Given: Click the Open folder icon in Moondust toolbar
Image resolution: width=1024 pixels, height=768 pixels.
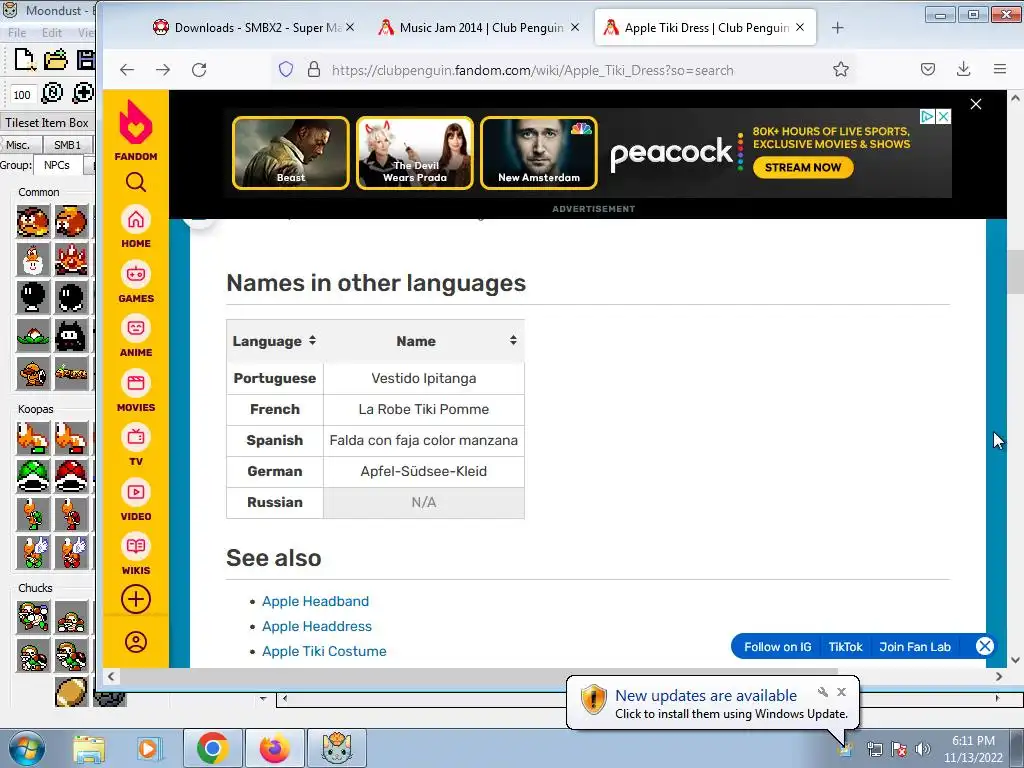Looking at the screenshot, I should coord(56,59).
